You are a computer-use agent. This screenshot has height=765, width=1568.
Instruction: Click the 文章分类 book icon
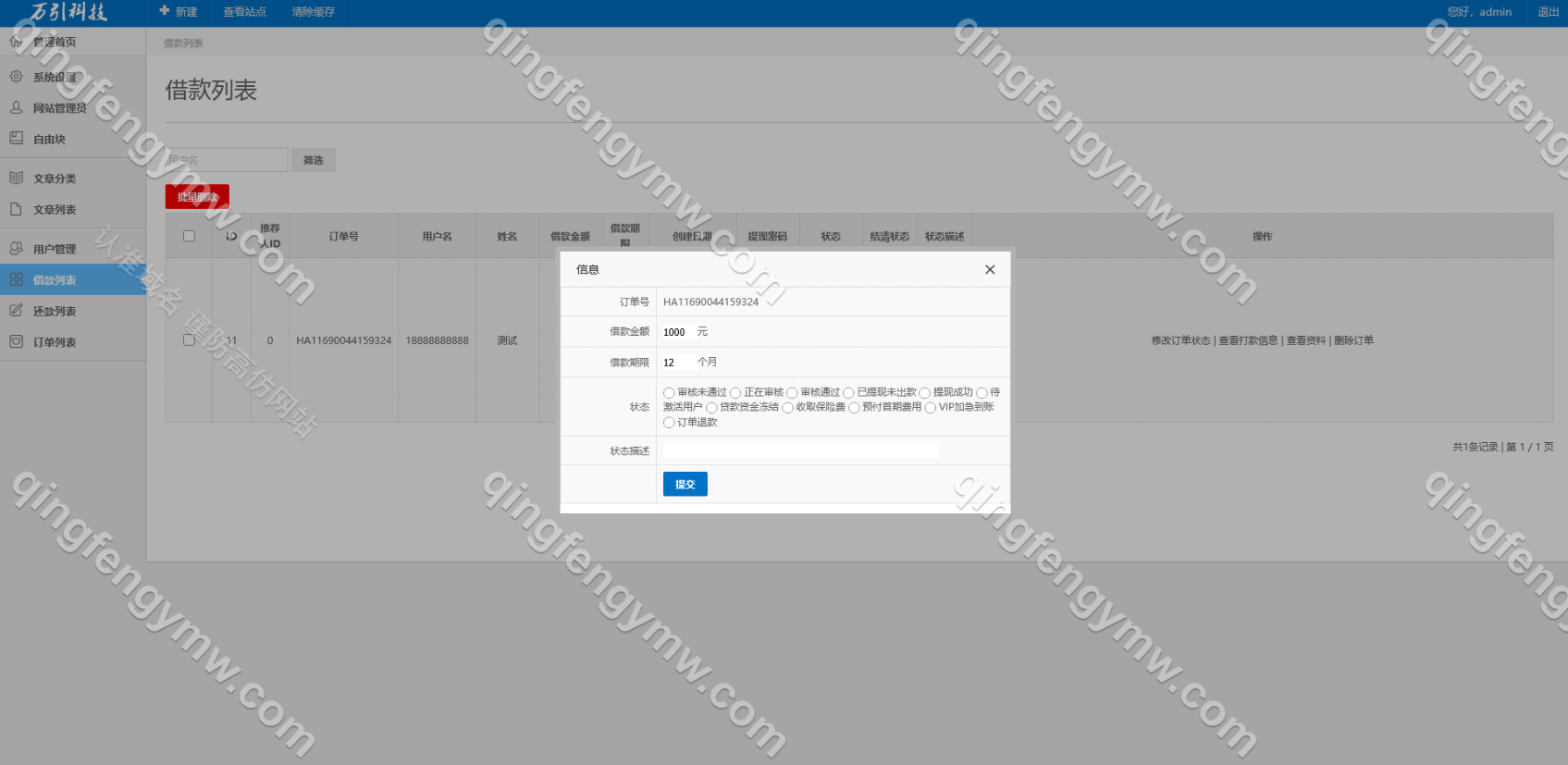[x=16, y=178]
